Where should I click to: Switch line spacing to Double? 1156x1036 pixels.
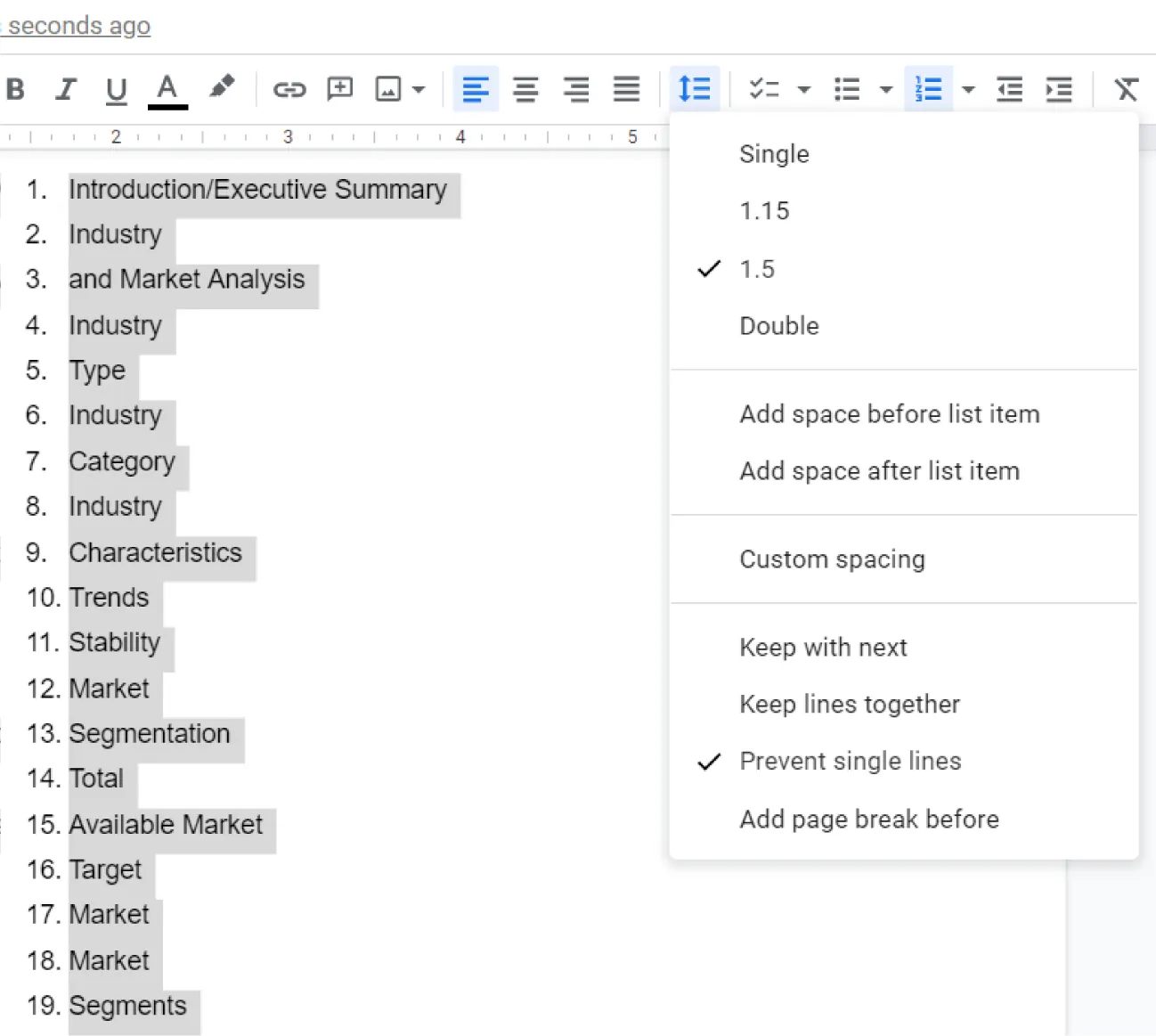(778, 326)
